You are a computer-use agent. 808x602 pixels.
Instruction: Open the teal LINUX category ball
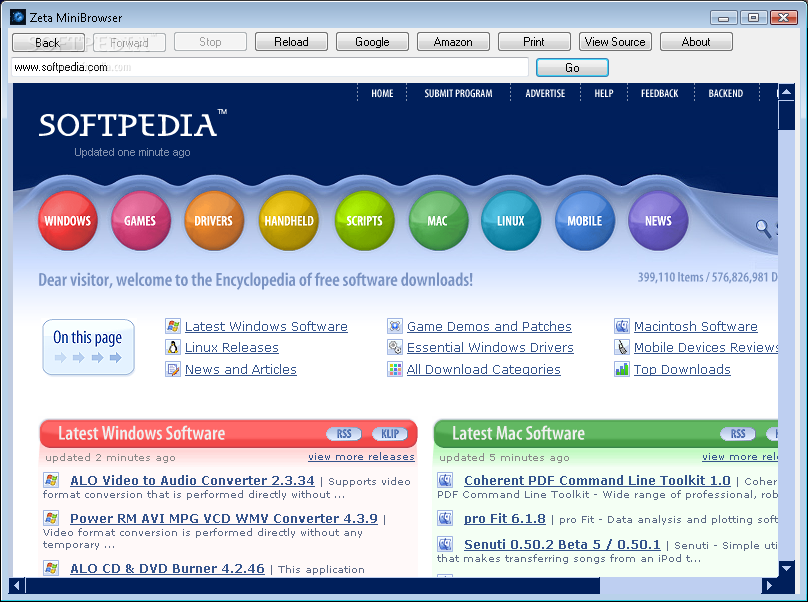point(511,221)
